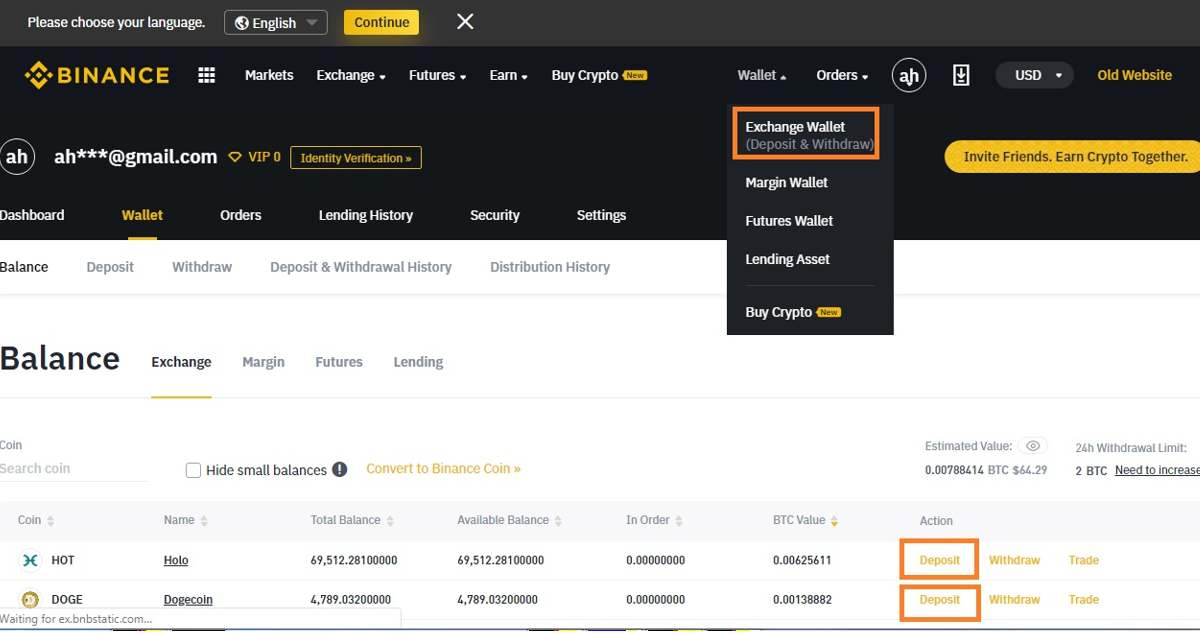This screenshot has width=1200, height=633.
Task: Select Buy Crypto in wallet menu
Action: pyautogui.click(x=793, y=312)
